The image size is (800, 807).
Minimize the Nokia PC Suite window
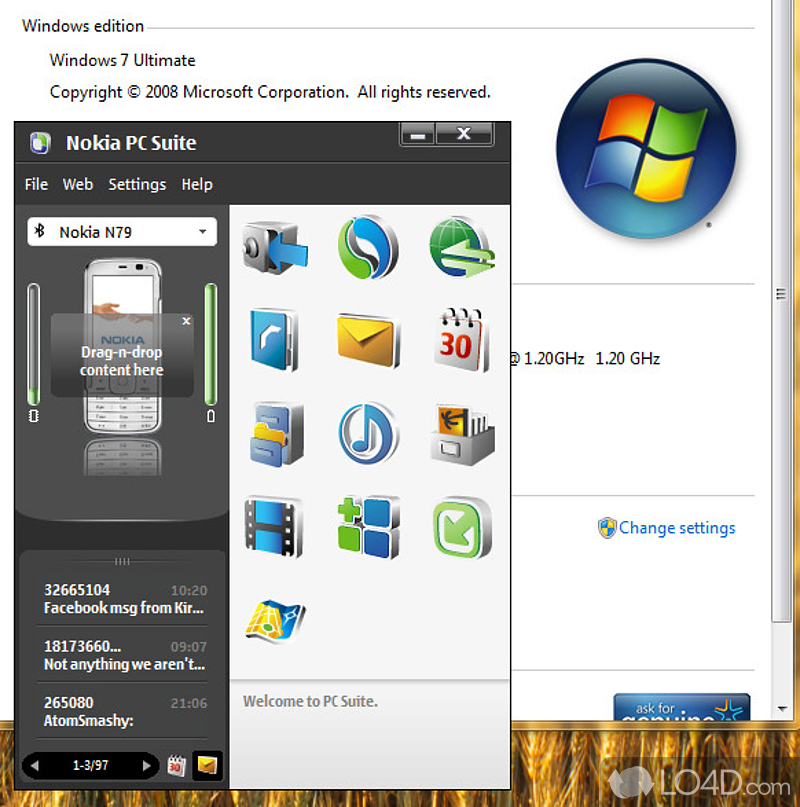(x=418, y=135)
